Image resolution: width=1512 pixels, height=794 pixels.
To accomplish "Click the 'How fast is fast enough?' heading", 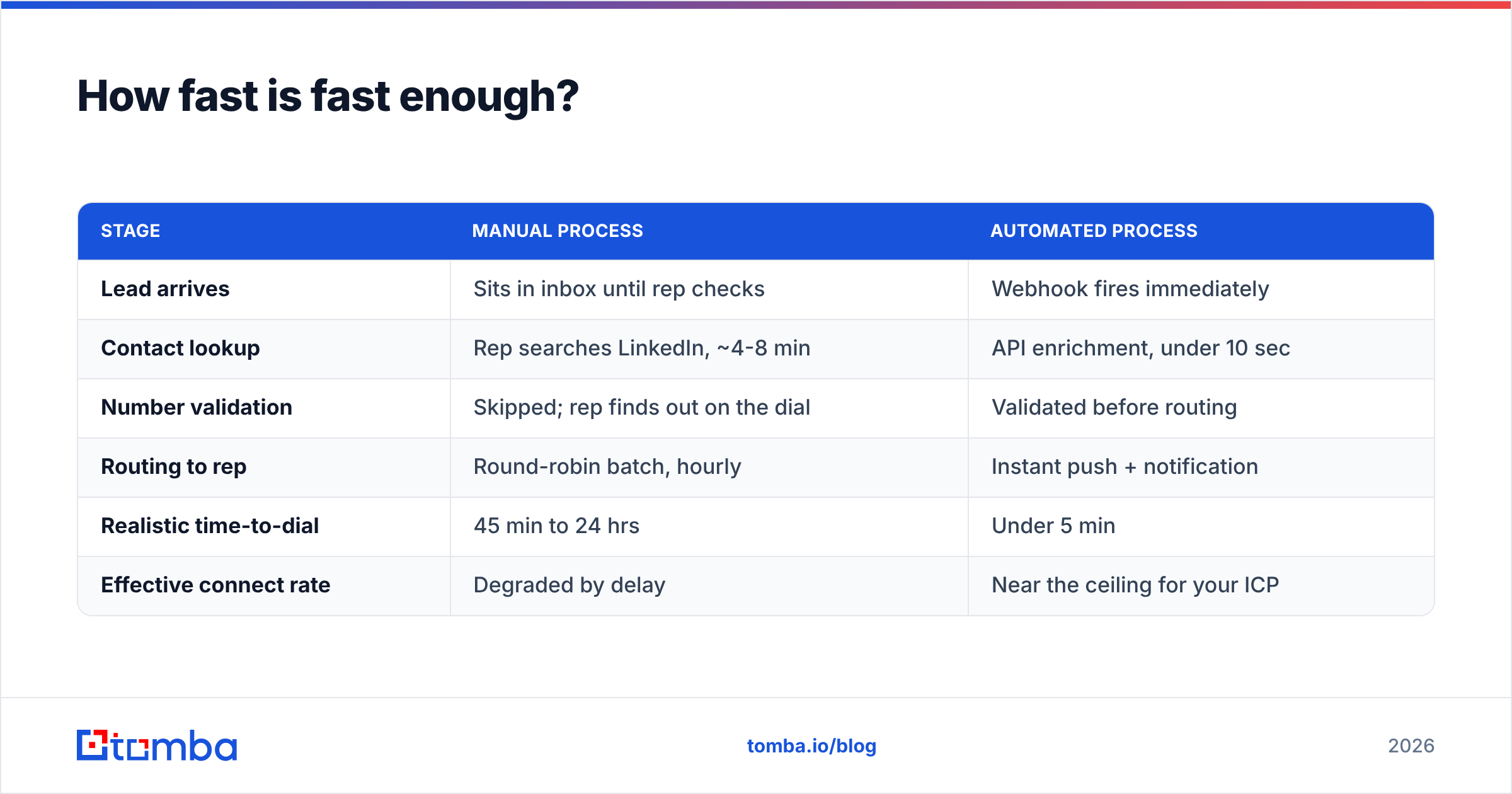I will pos(328,96).
